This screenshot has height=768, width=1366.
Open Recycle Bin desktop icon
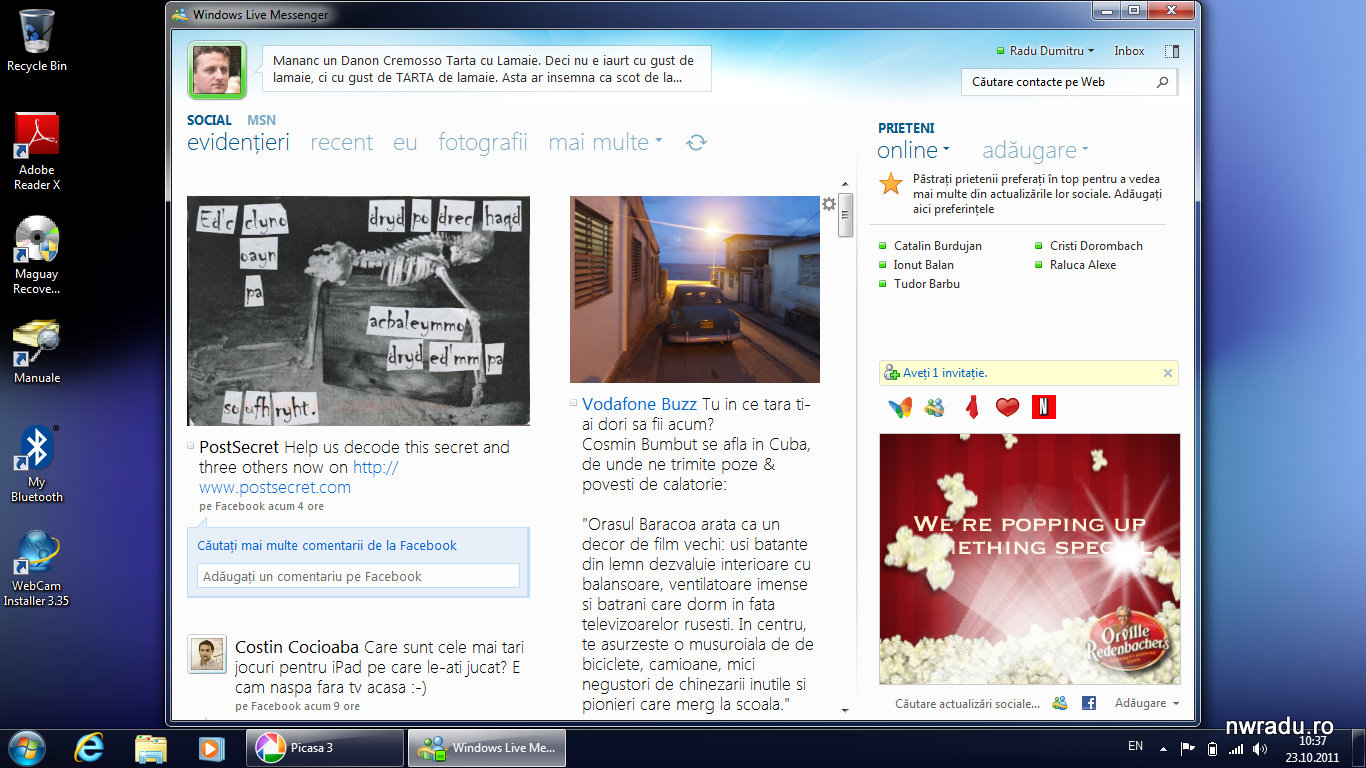tap(37, 41)
